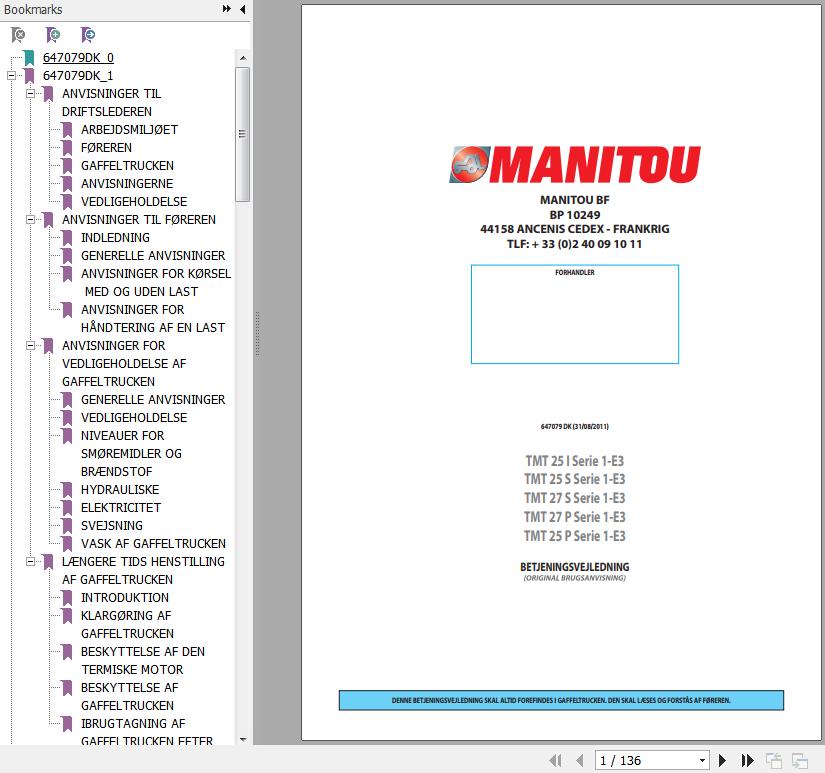Click bookmarks scrollbar up arrow
Screen dimensions: 825x773
243,58
